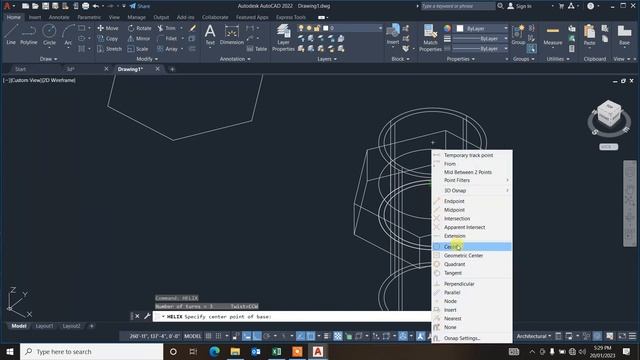
Task: Expand the Annotation panel
Action: point(235,59)
